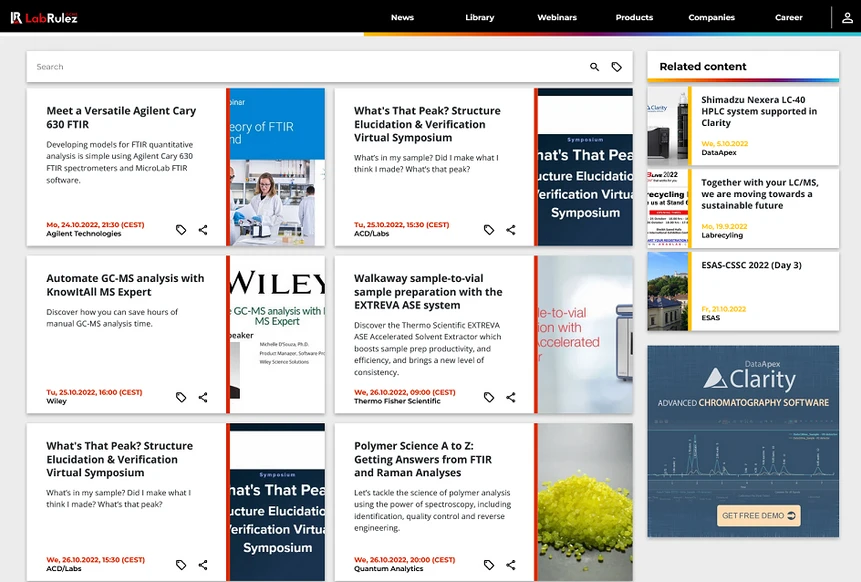The height and width of the screenshot is (582, 861).
Task: Click the LabRulez logo
Action: (44, 18)
